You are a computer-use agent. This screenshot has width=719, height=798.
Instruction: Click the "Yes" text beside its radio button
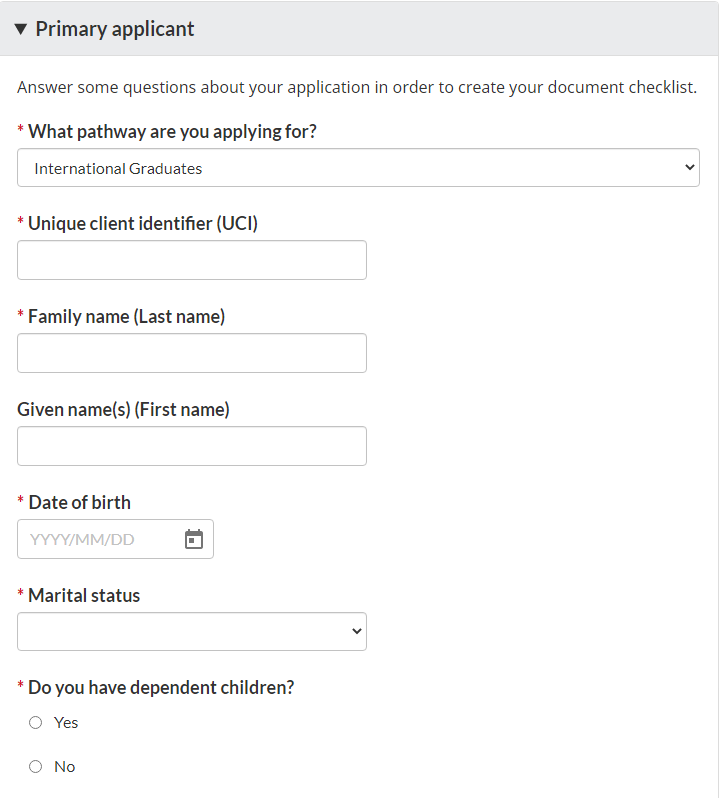[x=66, y=722]
